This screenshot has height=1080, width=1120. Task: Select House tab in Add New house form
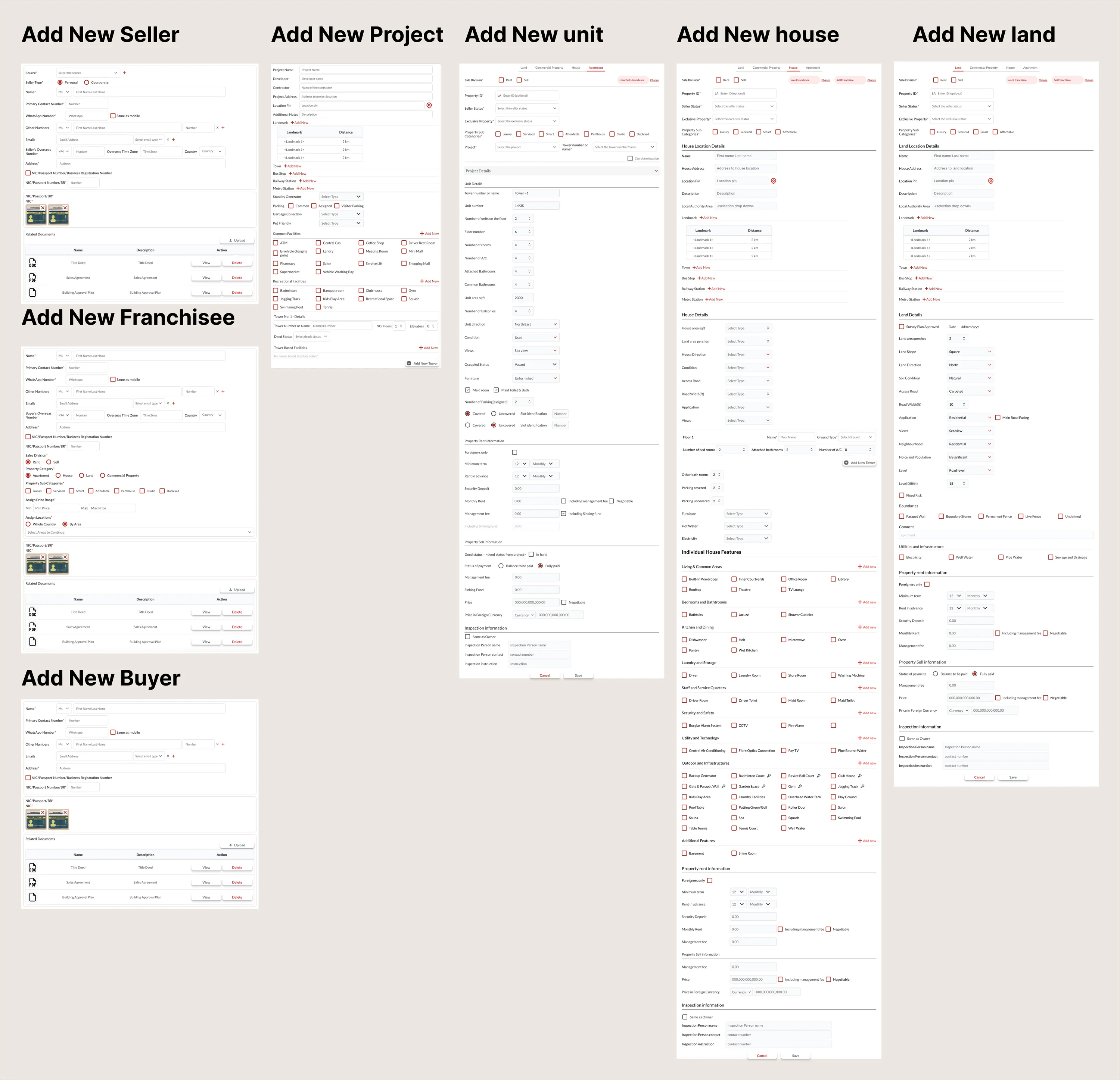(793, 68)
